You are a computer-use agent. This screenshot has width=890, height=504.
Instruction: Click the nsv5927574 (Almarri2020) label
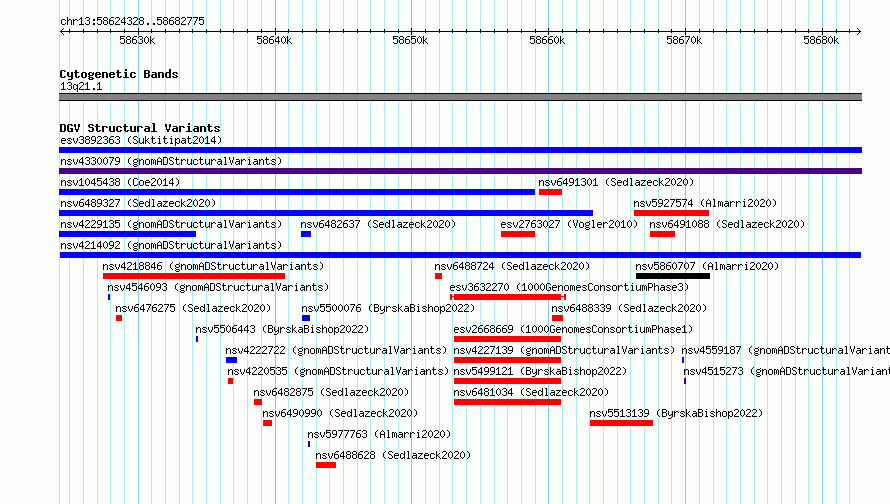click(x=706, y=203)
